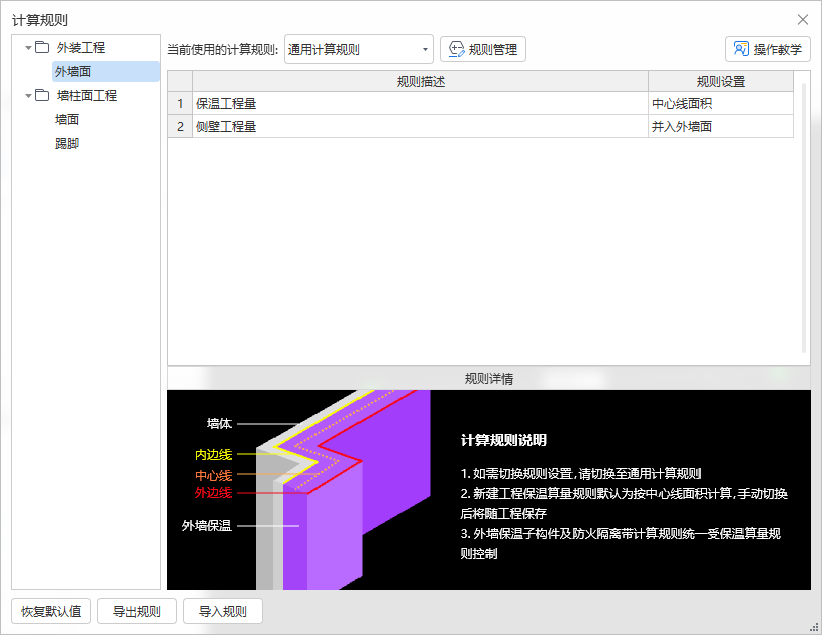822x635 pixels.
Task: Close the 计算规则 dialog window
Action: pos(802,19)
